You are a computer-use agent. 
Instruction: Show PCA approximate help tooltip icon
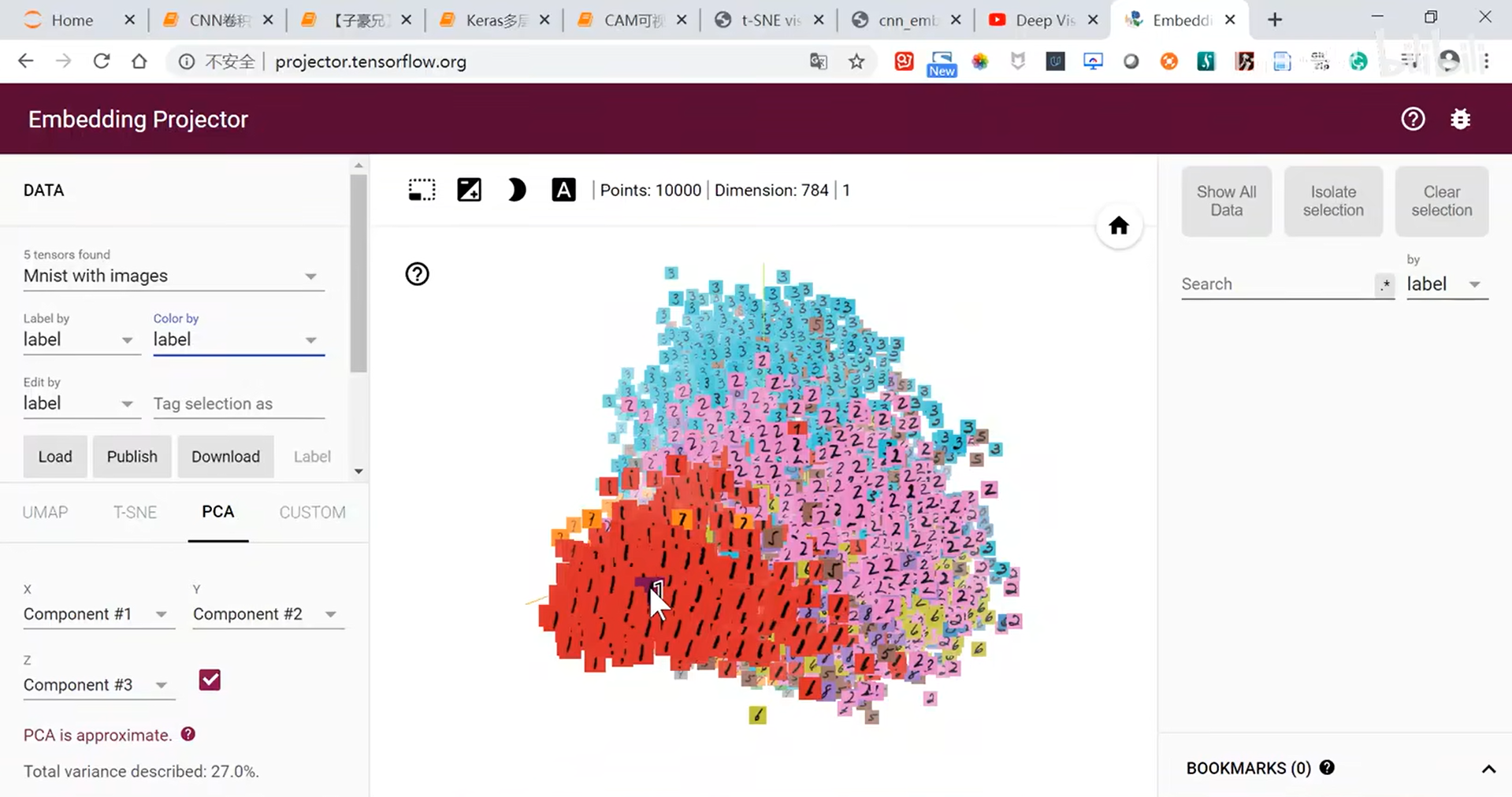coord(188,734)
